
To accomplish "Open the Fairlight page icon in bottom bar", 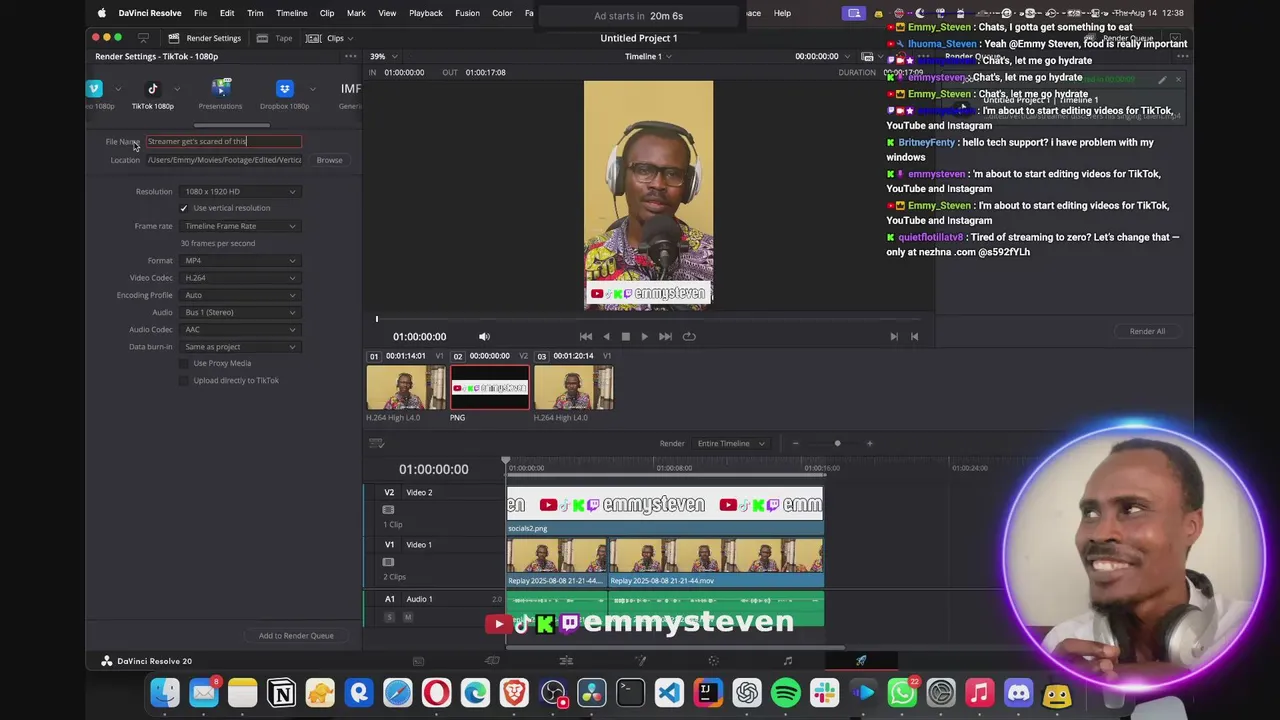I will click(787, 661).
